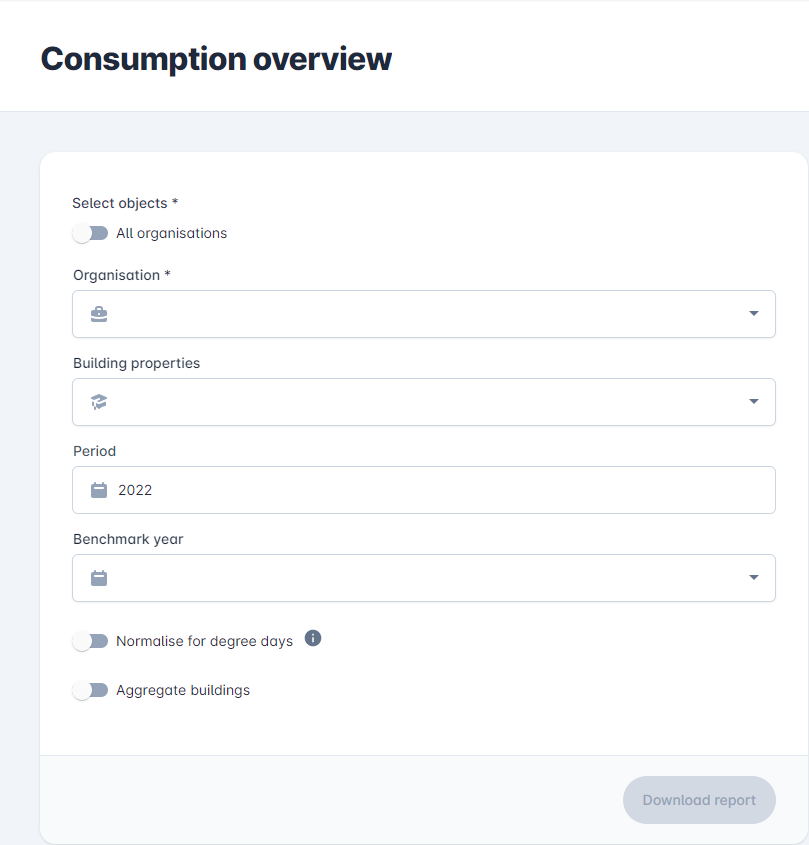Open the Benchmark year dropdown arrow
The height and width of the screenshot is (845, 809).
coord(753,578)
